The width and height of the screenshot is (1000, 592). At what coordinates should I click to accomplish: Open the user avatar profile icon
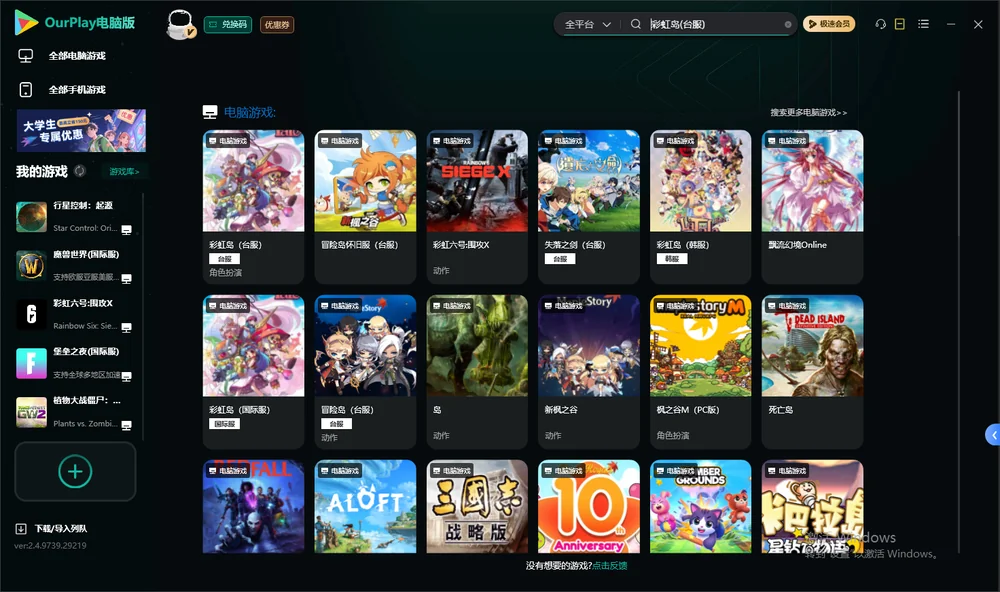[x=180, y=24]
